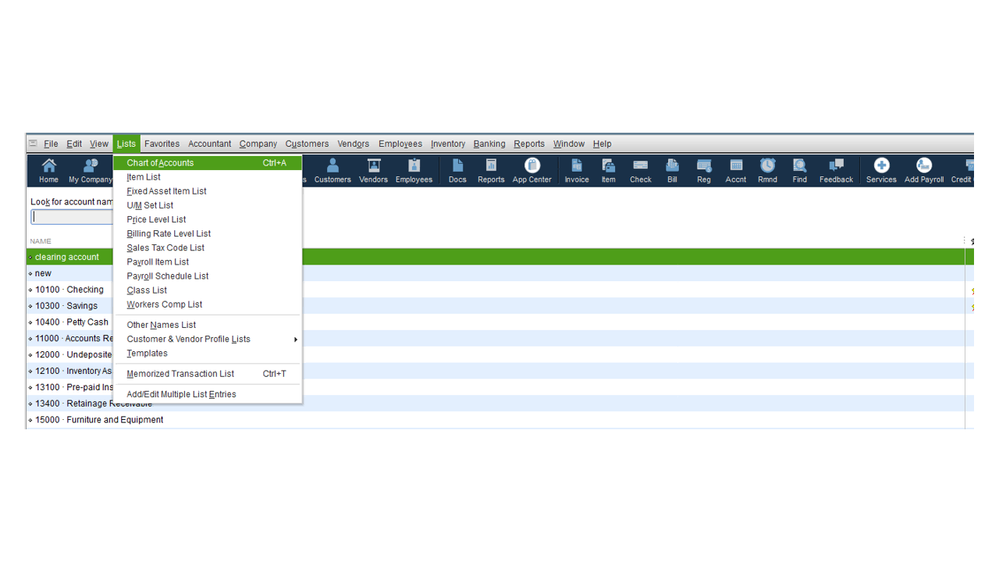The height and width of the screenshot is (562, 999).
Task: Open the Reports toolbar icon
Action: 491,171
